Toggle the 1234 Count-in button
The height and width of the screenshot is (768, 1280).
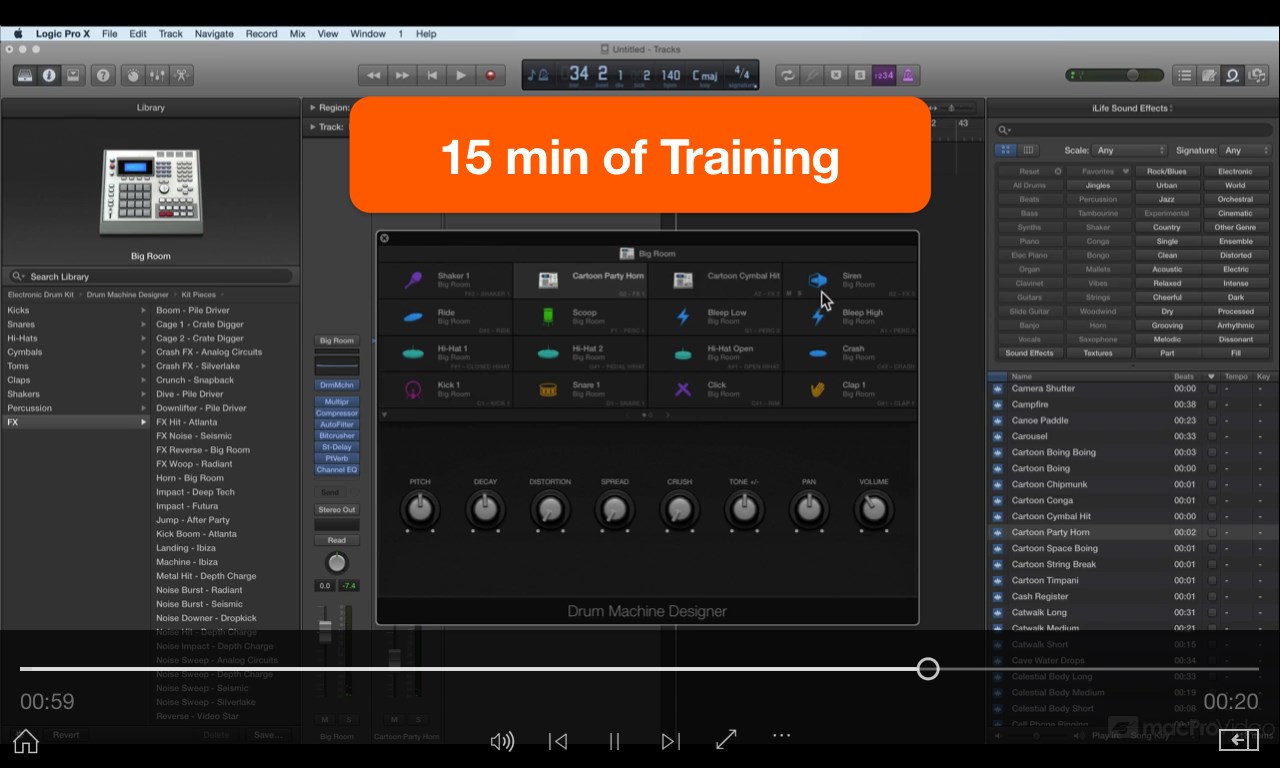[x=884, y=75]
